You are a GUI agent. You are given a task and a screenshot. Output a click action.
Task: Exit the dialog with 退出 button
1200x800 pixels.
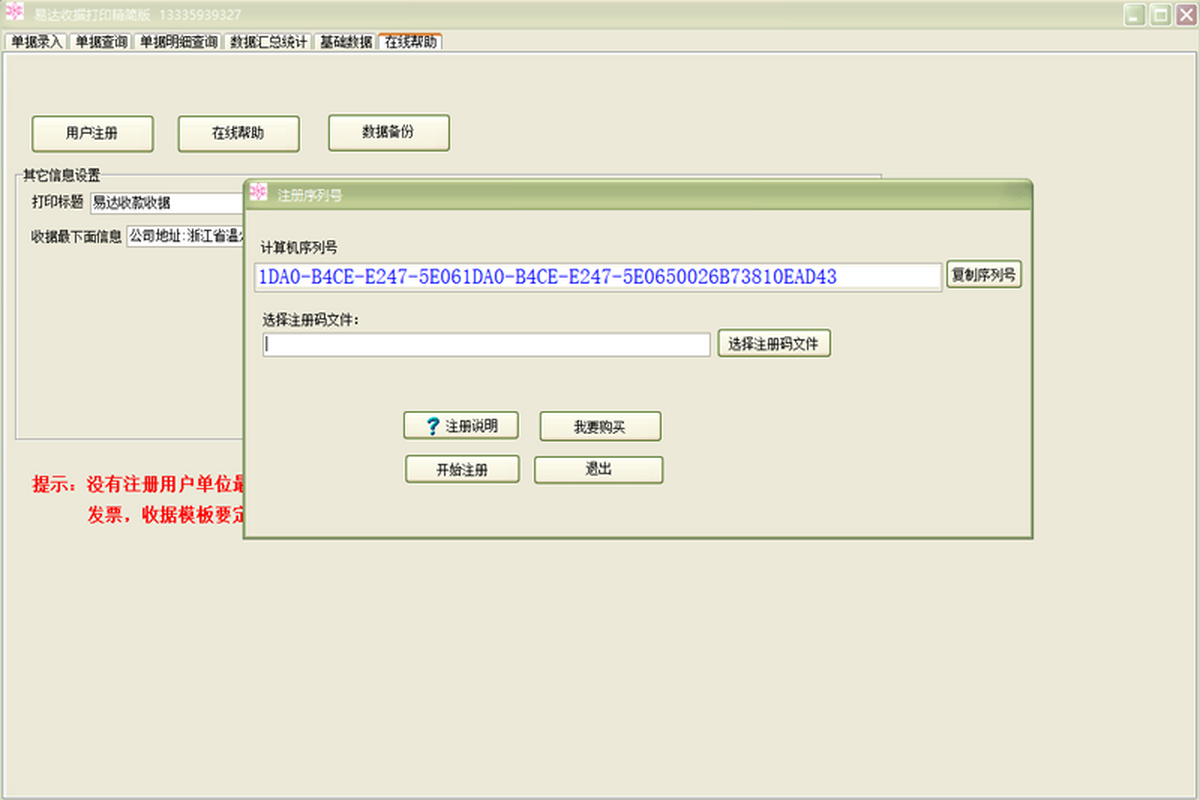(599, 470)
